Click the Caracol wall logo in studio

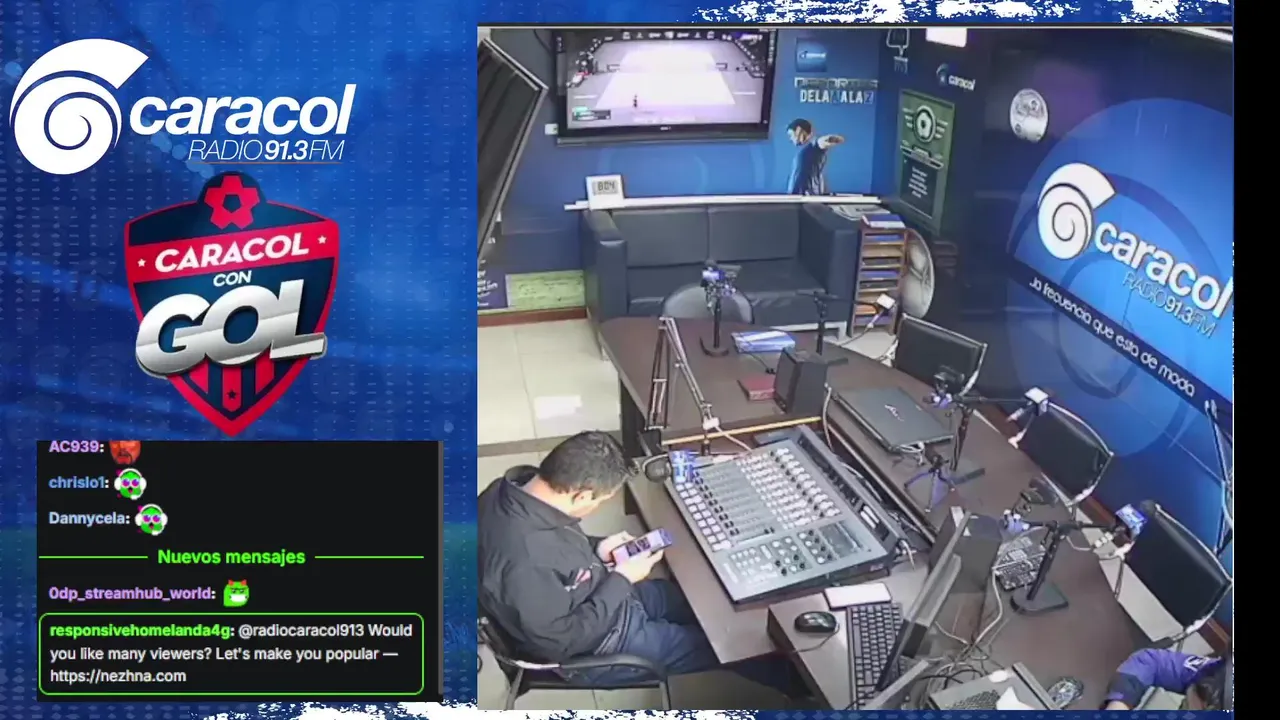point(1132,249)
